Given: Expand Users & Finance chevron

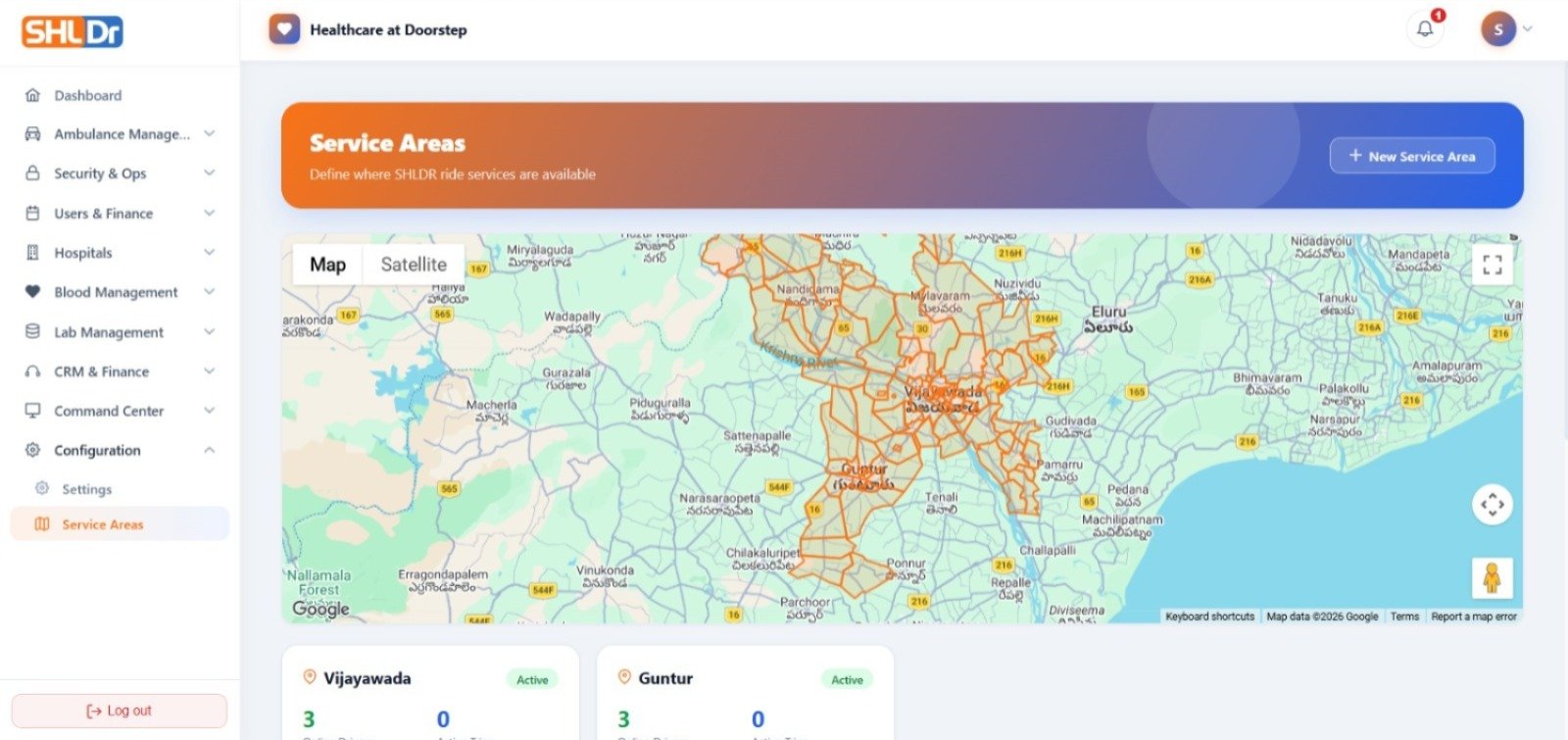Looking at the screenshot, I should click(x=209, y=213).
